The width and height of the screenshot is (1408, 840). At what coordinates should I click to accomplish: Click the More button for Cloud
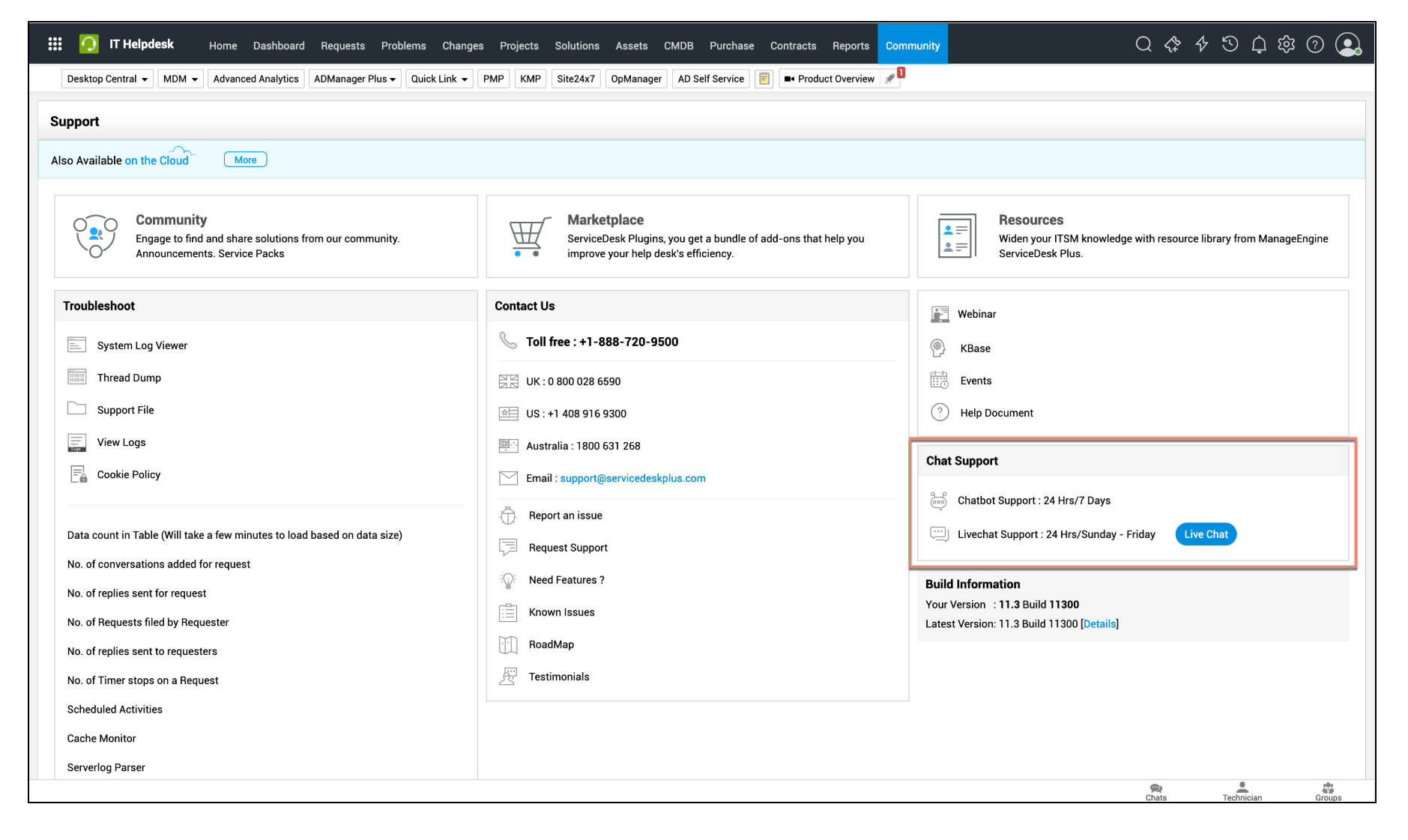(245, 160)
